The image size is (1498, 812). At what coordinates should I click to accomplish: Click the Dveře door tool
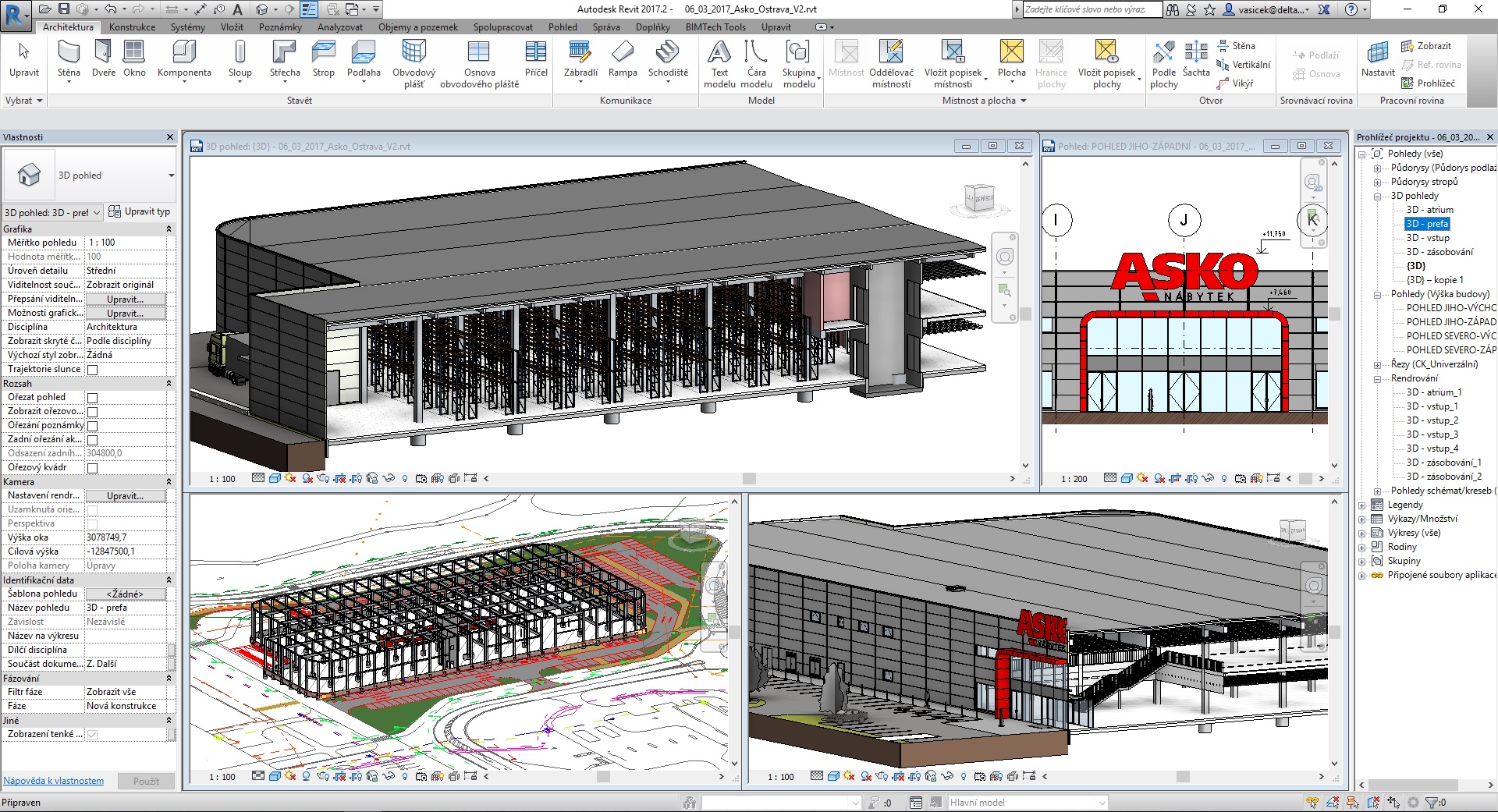coord(103,59)
